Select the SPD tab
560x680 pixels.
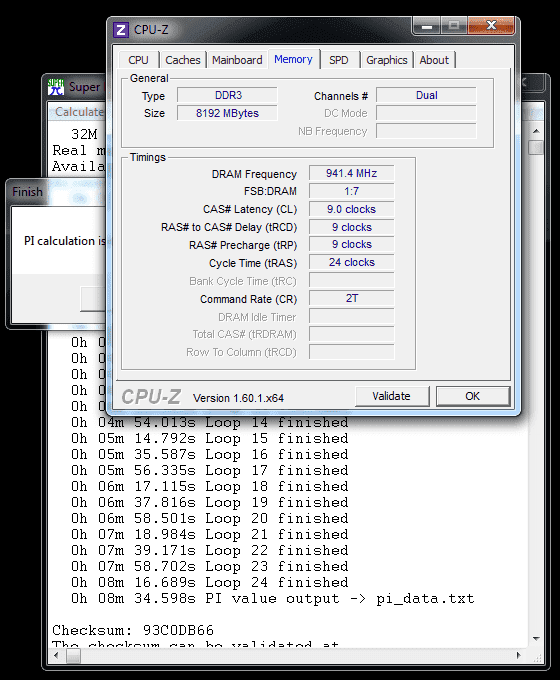pyautogui.click(x=339, y=60)
